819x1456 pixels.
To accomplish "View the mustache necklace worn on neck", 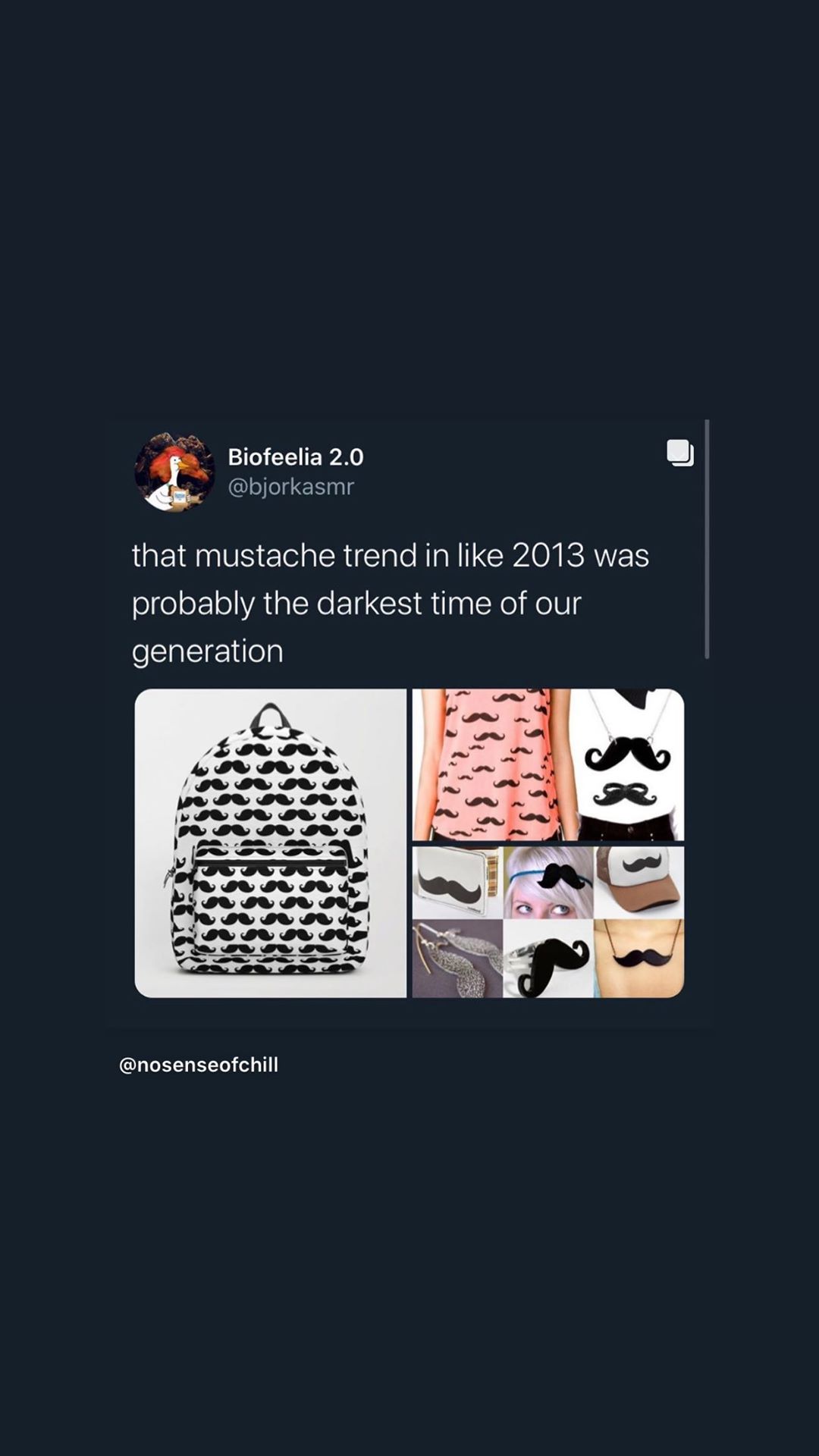I will pos(639,959).
